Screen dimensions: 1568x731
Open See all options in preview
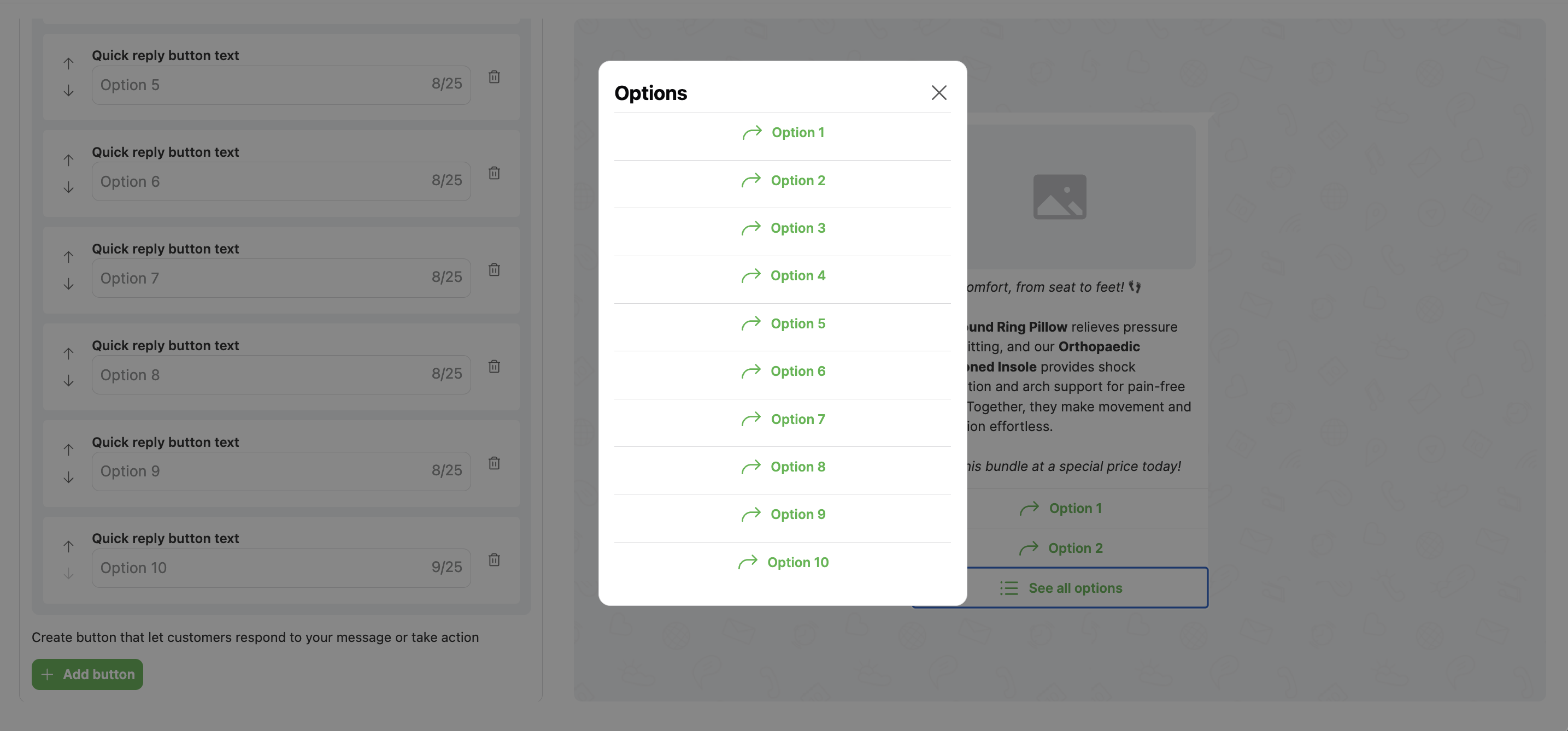pyautogui.click(x=1075, y=588)
